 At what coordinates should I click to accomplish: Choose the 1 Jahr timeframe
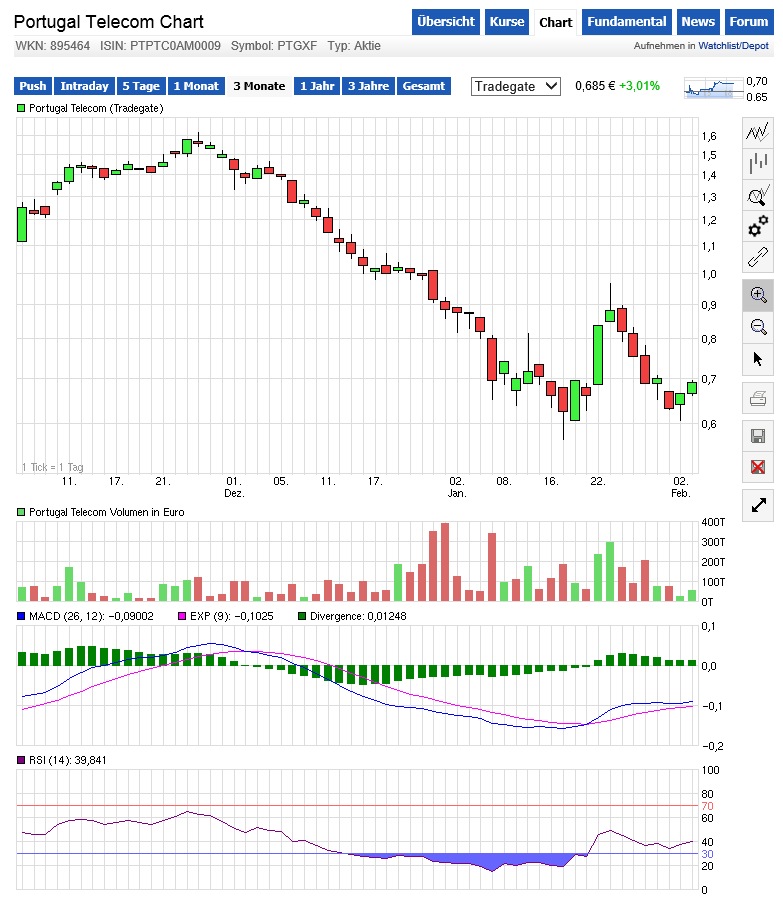coord(317,86)
